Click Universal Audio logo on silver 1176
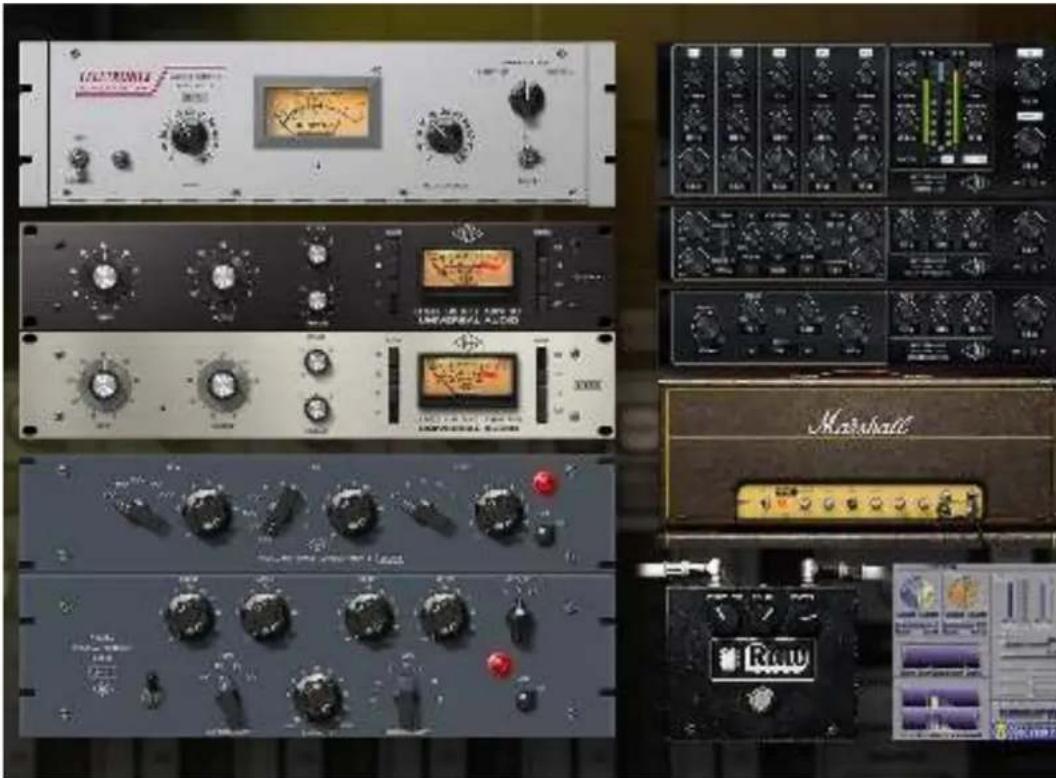 [467, 343]
